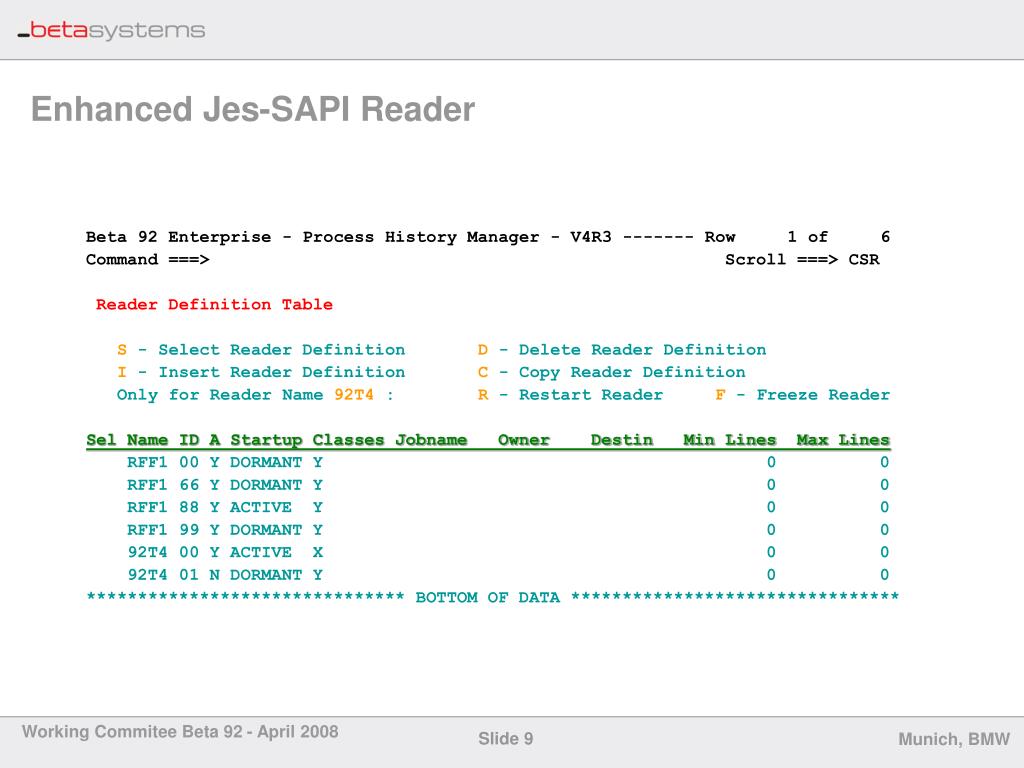
Task: Click ACTIVE in the RFF1 88 row
Action: coord(261,507)
